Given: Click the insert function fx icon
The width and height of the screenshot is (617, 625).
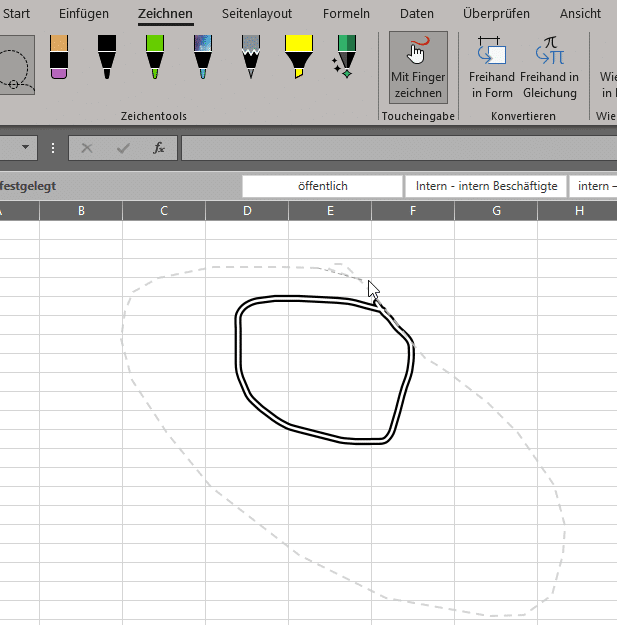Looking at the screenshot, I should (x=158, y=148).
